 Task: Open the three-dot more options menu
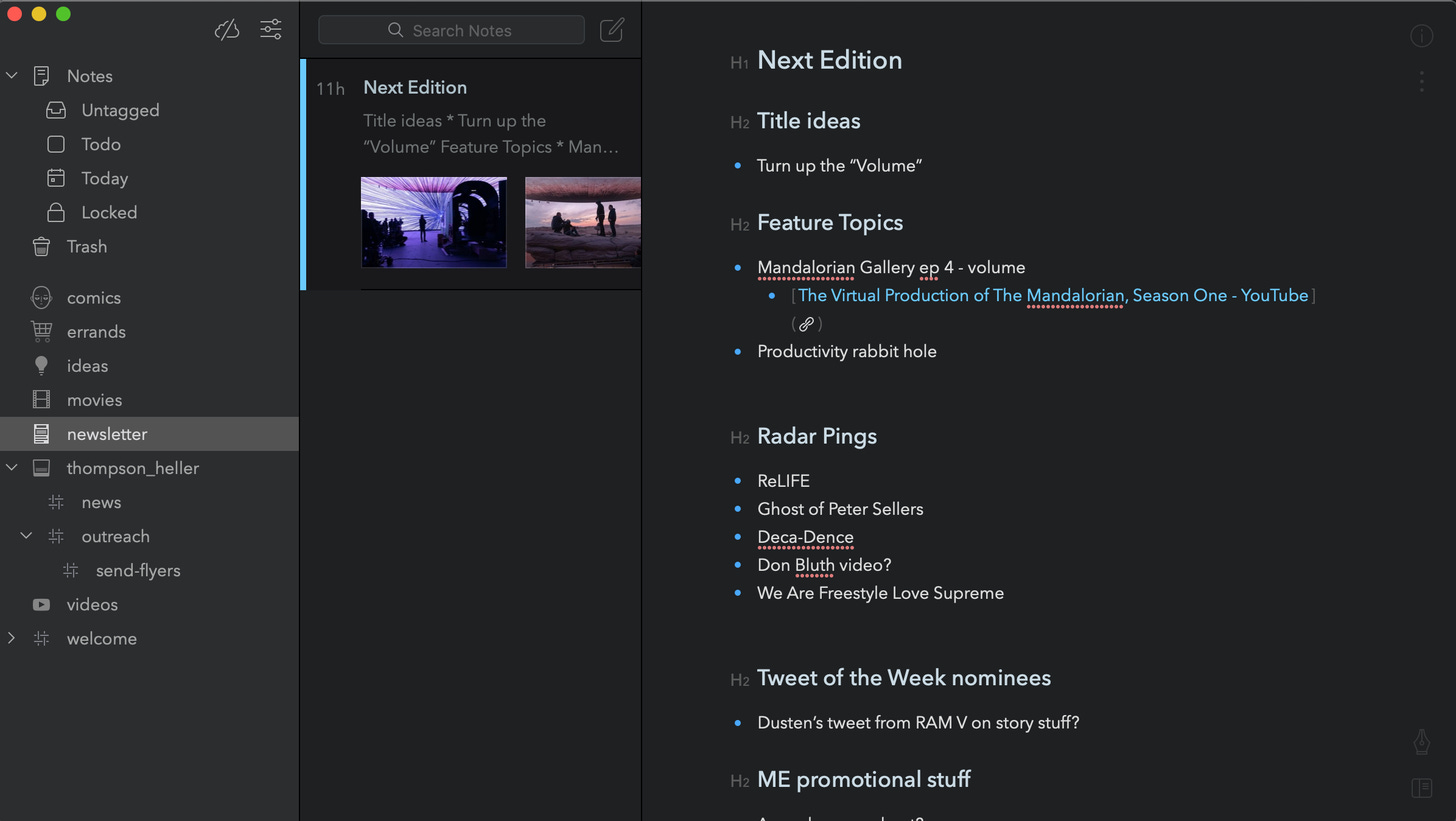point(1421,81)
